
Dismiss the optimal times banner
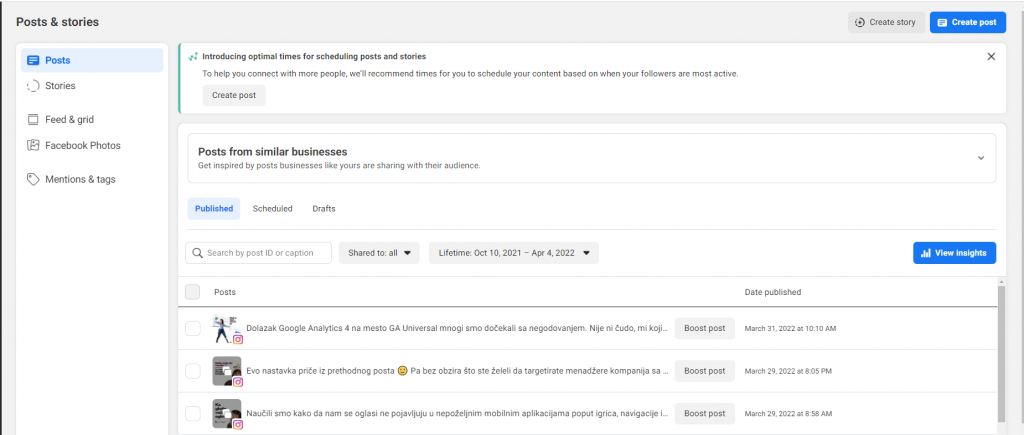click(991, 56)
